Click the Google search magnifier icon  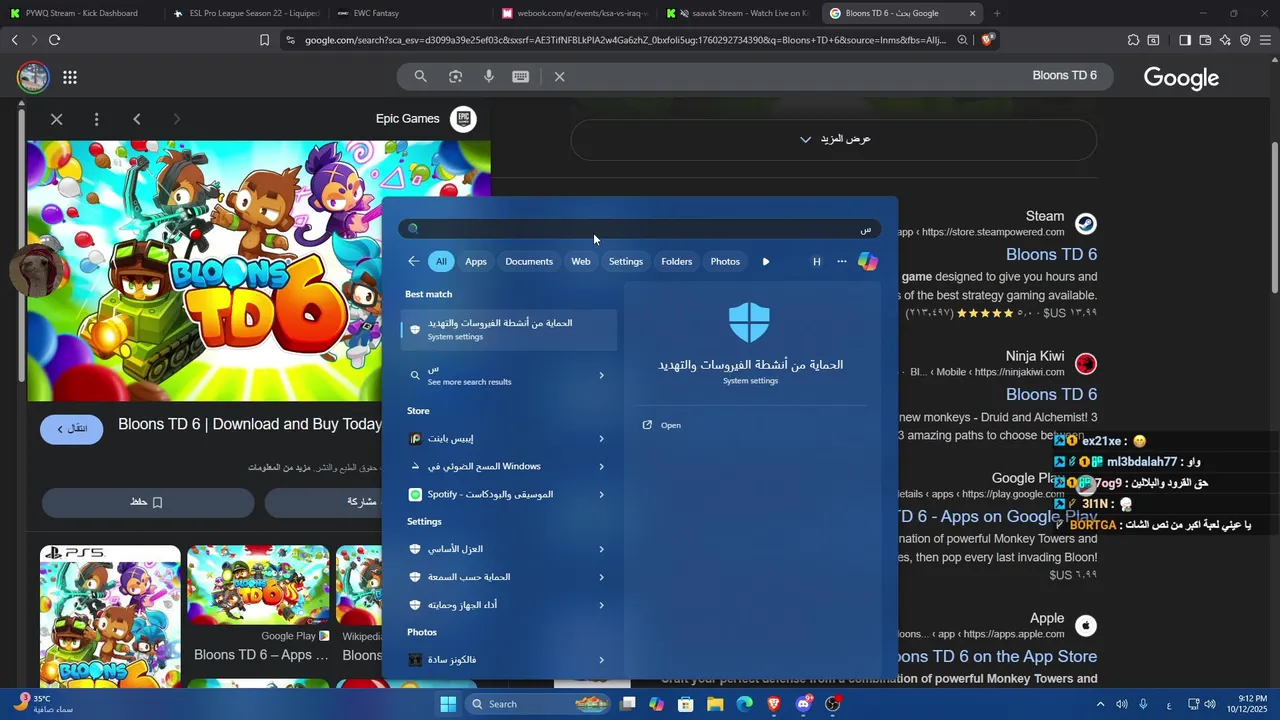[421, 76]
